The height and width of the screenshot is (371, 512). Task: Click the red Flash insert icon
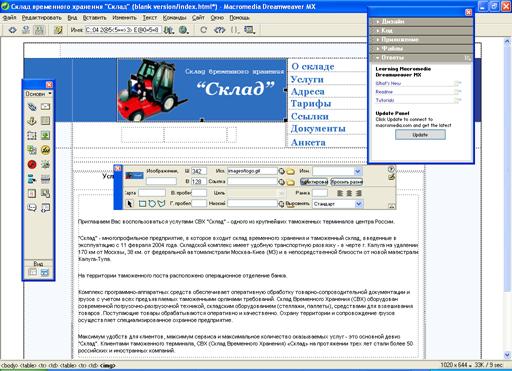(32, 164)
